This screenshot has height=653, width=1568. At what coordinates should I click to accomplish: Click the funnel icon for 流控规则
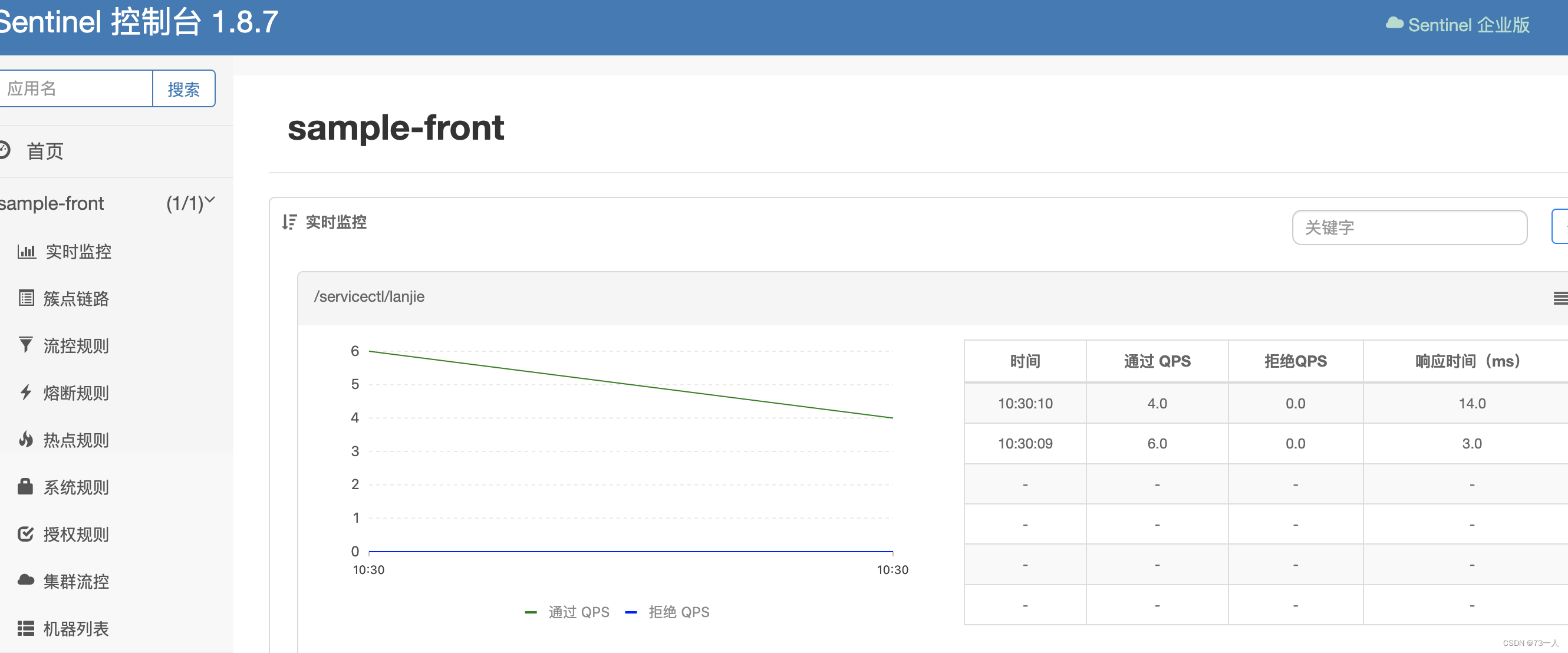[25, 344]
